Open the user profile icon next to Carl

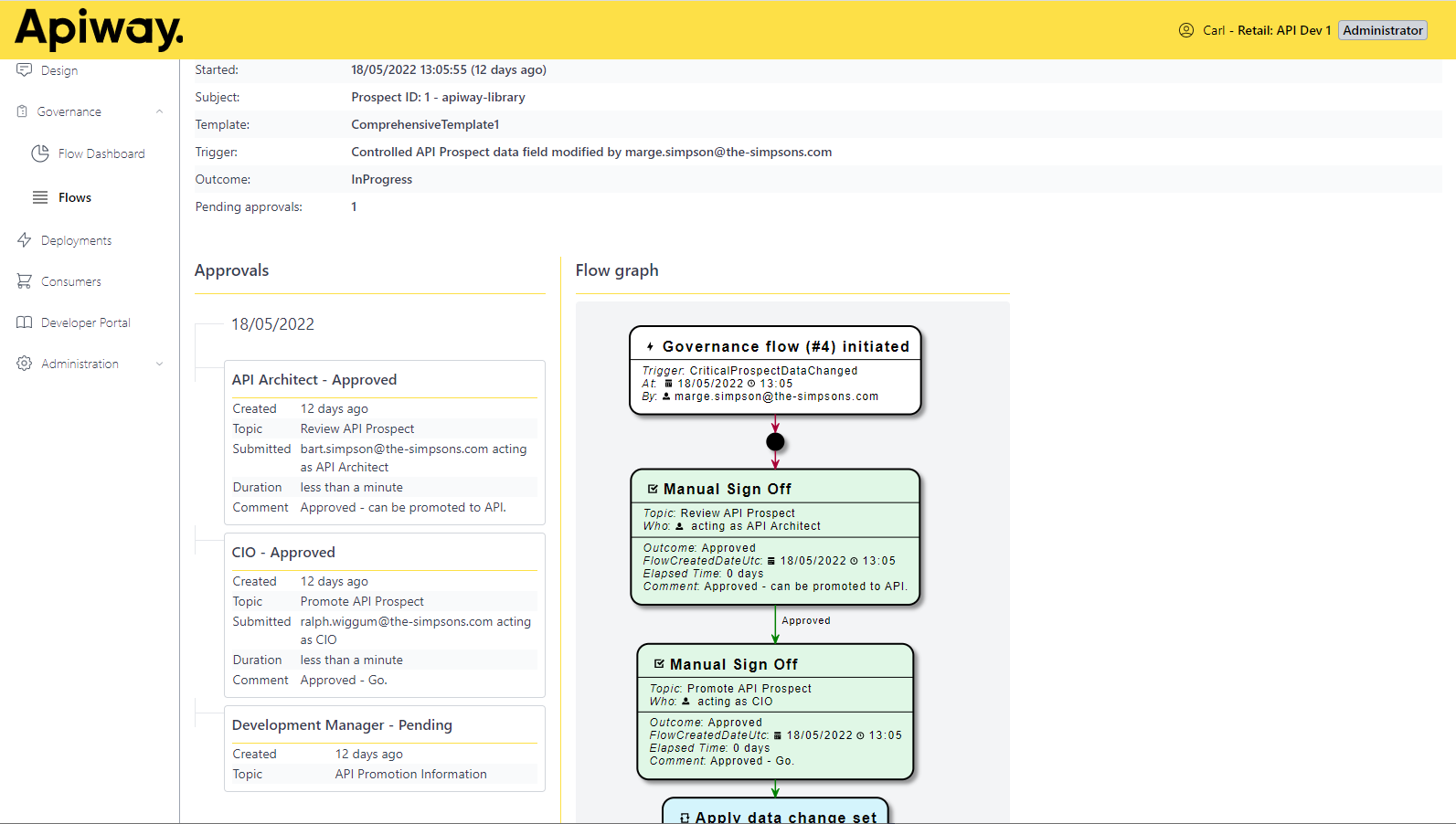tap(1185, 30)
